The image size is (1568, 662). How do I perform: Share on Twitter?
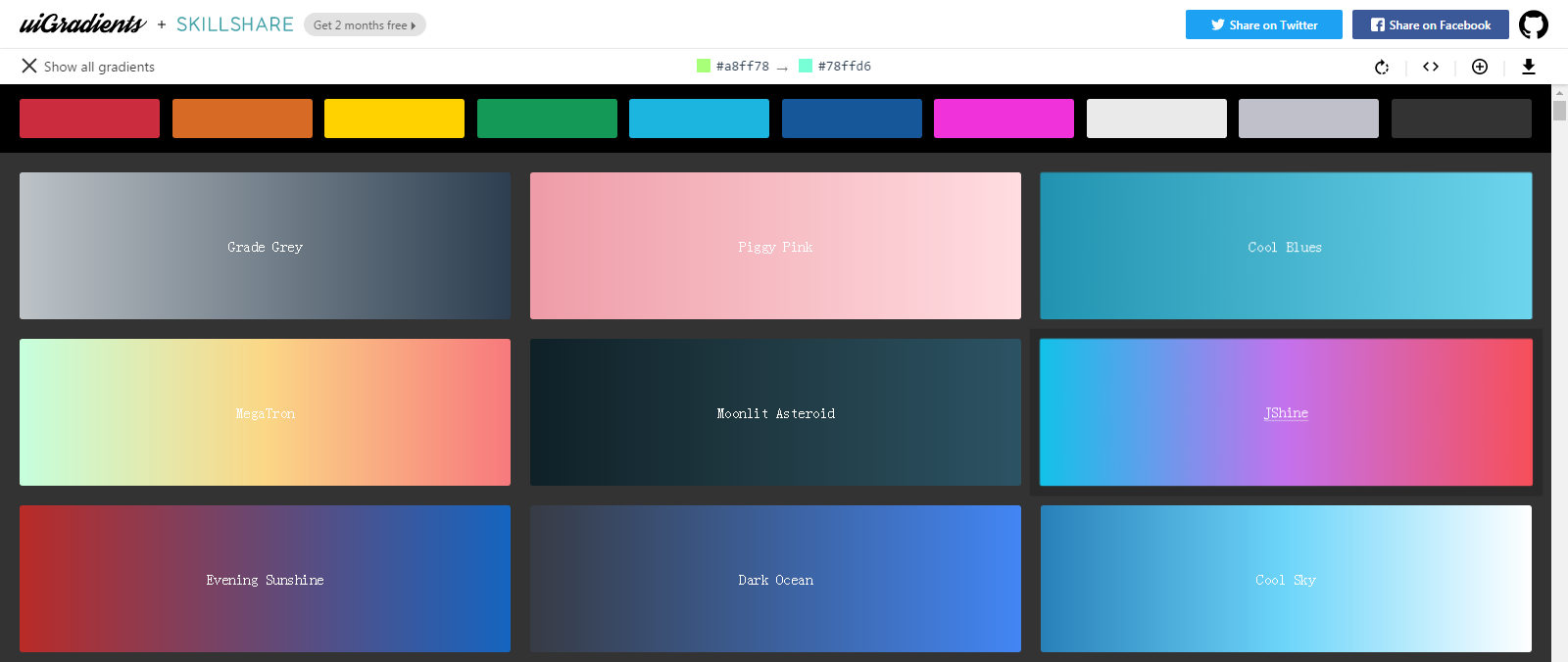(x=1264, y=24)
